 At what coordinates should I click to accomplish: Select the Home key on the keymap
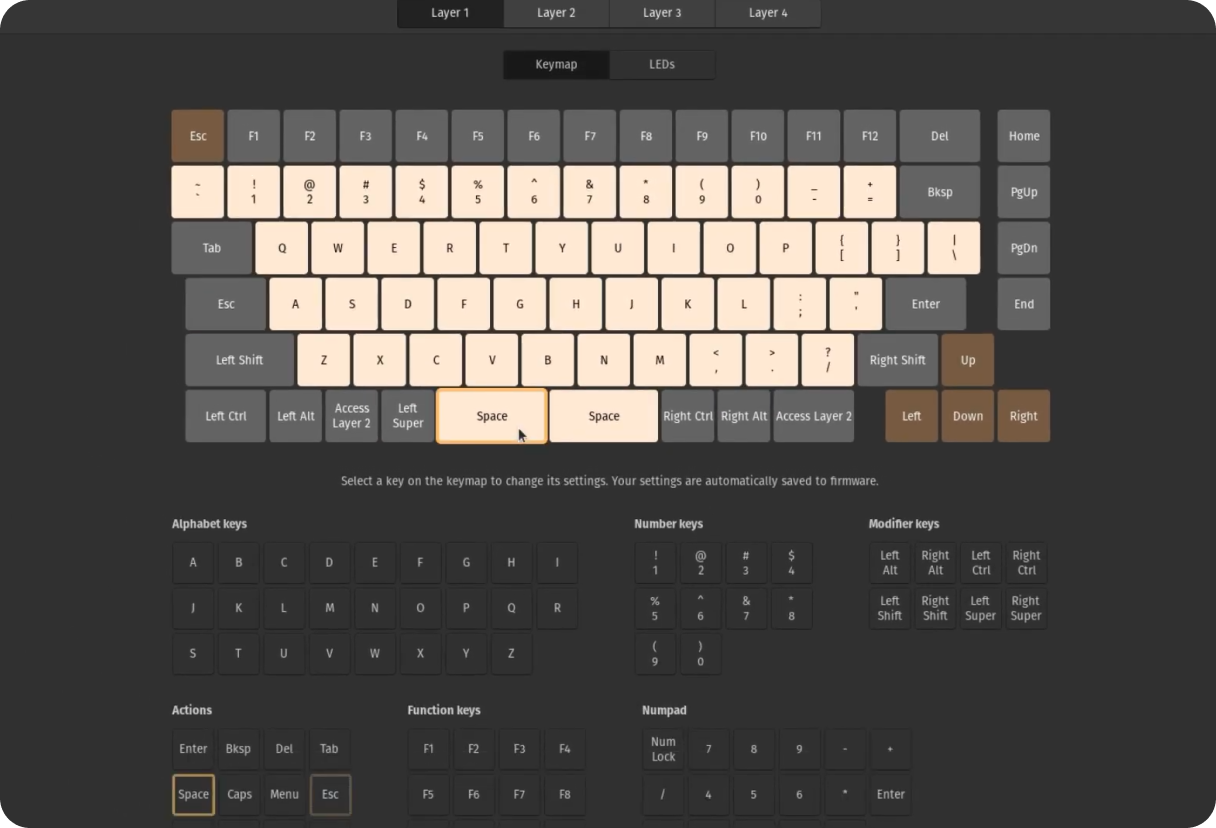coord(1023,136)
